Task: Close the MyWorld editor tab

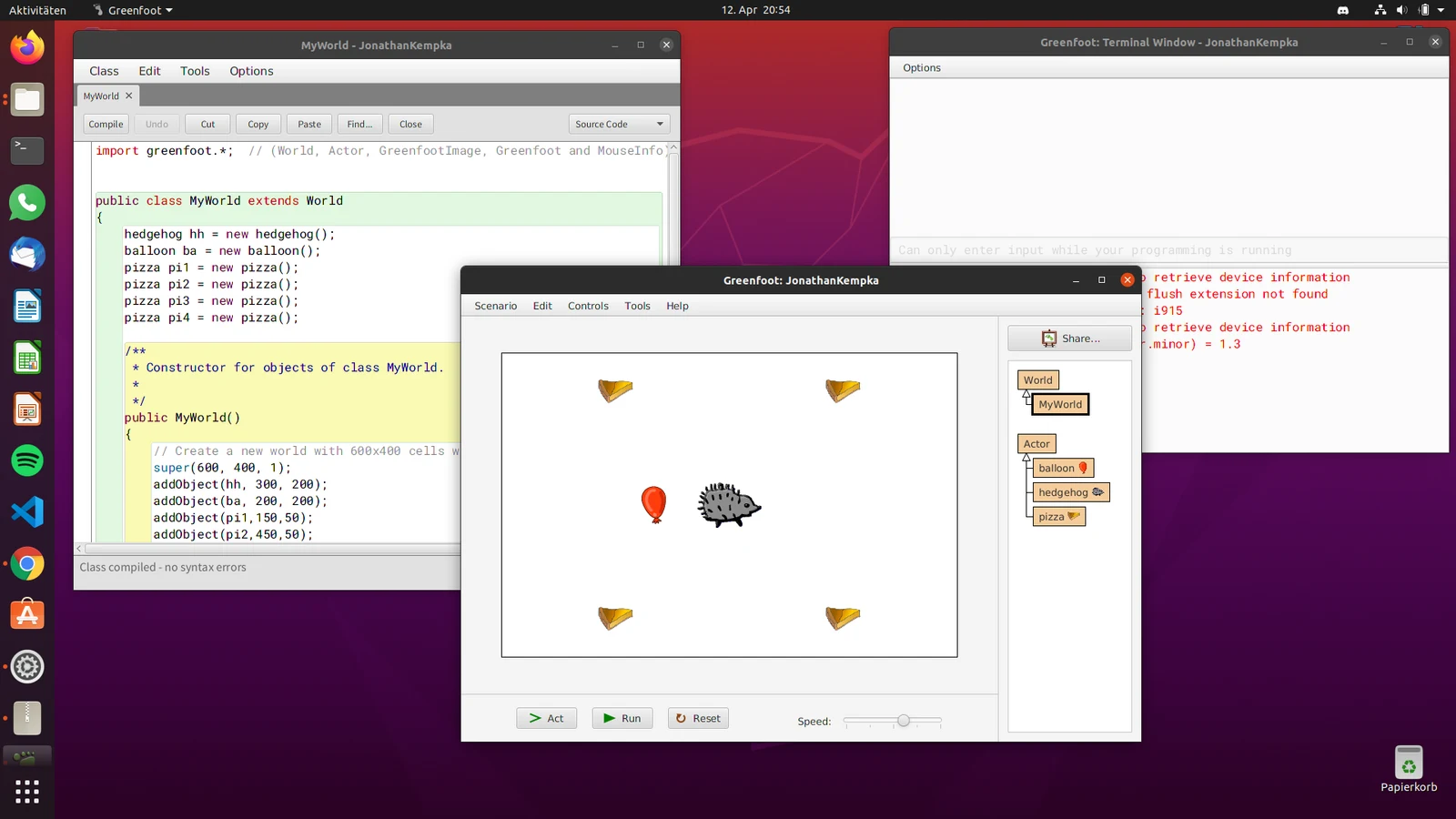Action: click(x=129, y=96)
